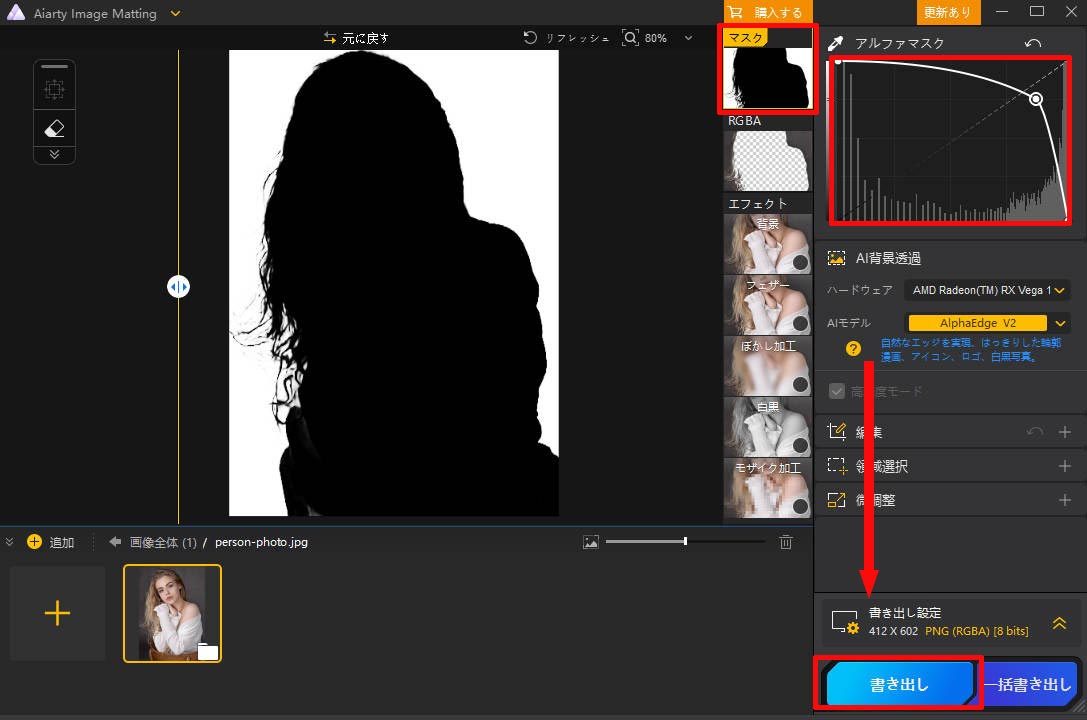
Task: Click the undo arrow in the アルファマスク panel
Action: point(1034,42)
